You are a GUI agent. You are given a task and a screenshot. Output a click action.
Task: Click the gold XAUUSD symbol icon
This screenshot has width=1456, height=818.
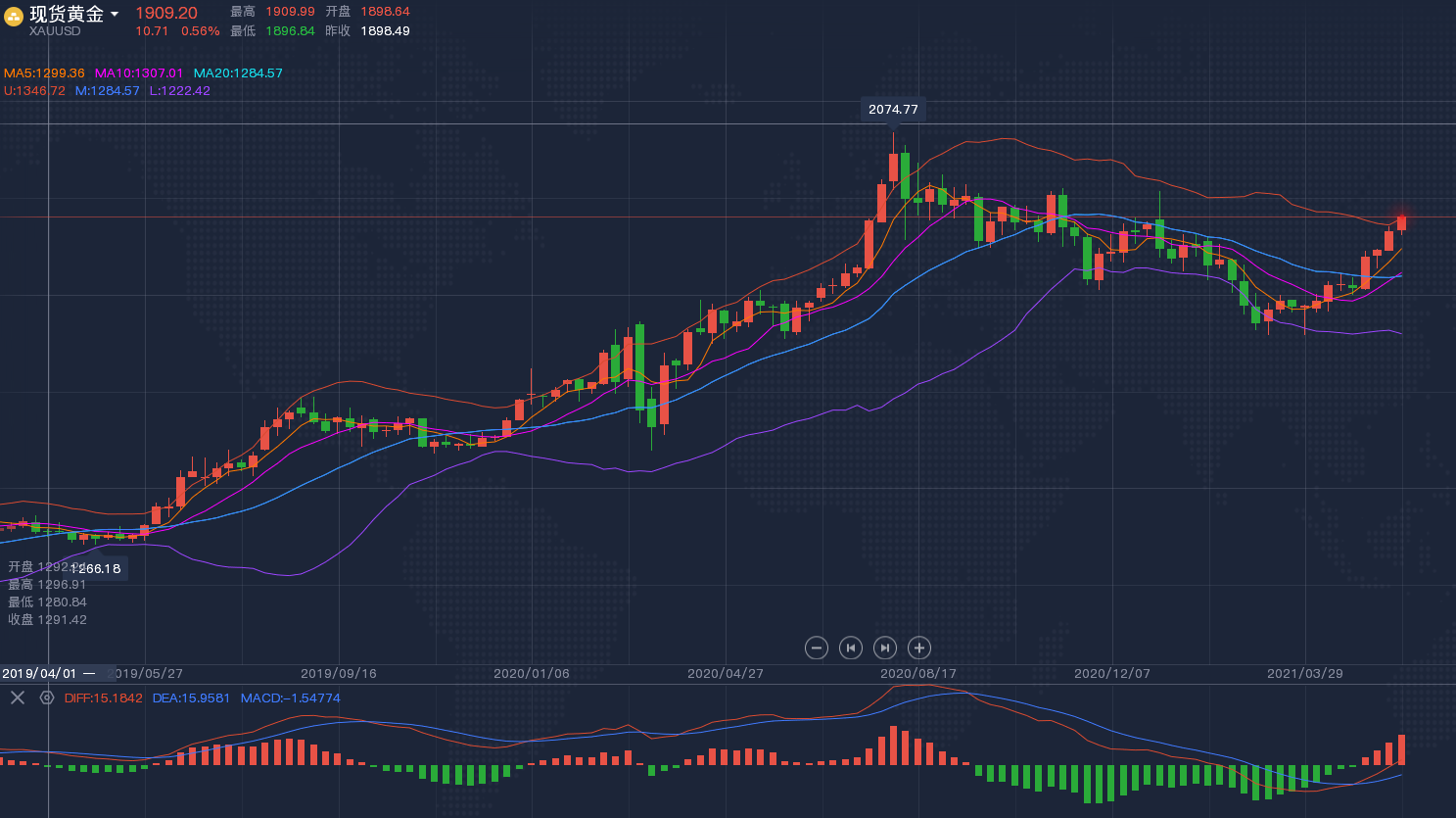(x=14, y=16)
